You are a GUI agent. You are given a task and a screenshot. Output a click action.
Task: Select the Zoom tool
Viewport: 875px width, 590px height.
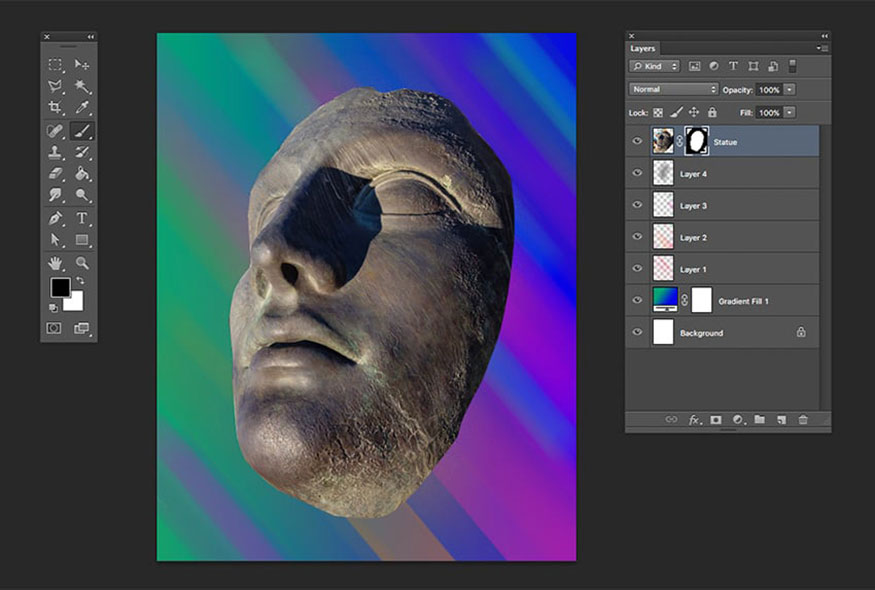pos(82,263)
